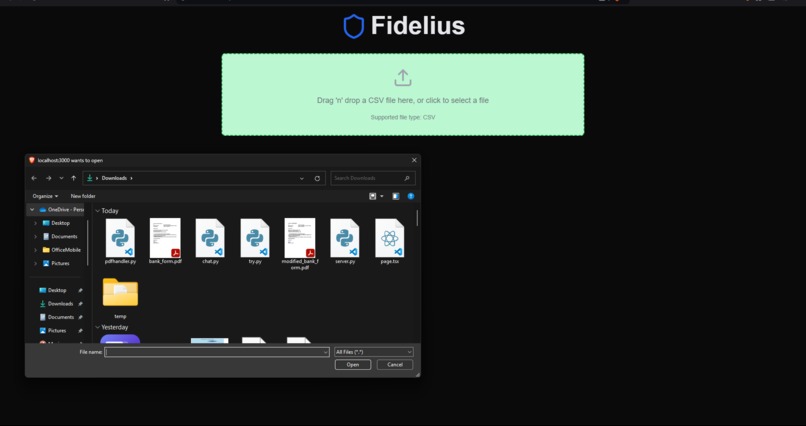Viewport: 806px width, 426px height.
Task: Open recent locations chevron beside forward arrow
Action: pyautogui.click(x=61, y=178)
